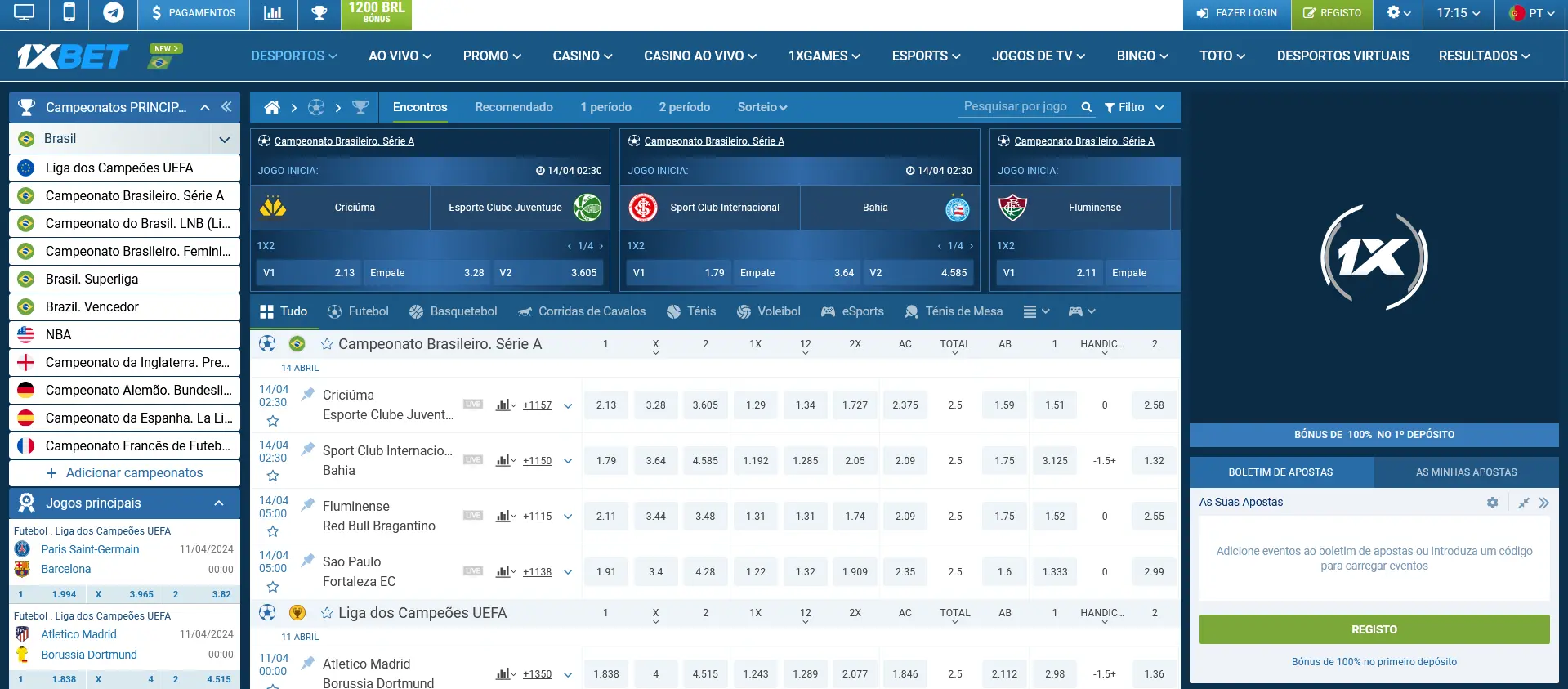Viewport: 1568px width, 689px height.
Task: Switch to AS MINHAS APOSTAS tab
Action: tap(1467, 472)
